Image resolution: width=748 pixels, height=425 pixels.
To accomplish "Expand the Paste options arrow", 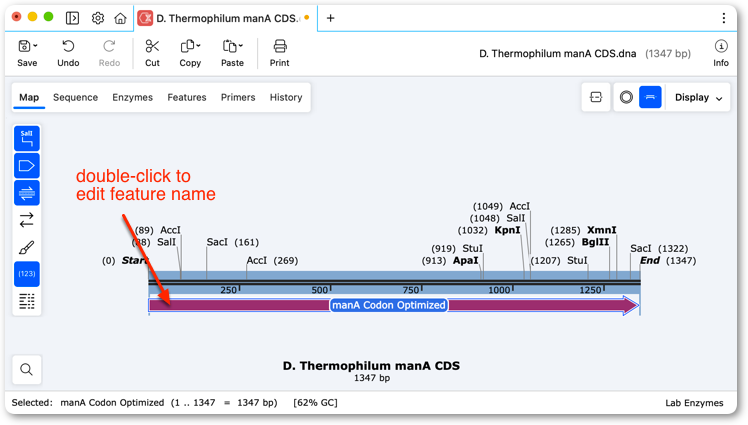I will pyautogui.click(x=241, y=46).
